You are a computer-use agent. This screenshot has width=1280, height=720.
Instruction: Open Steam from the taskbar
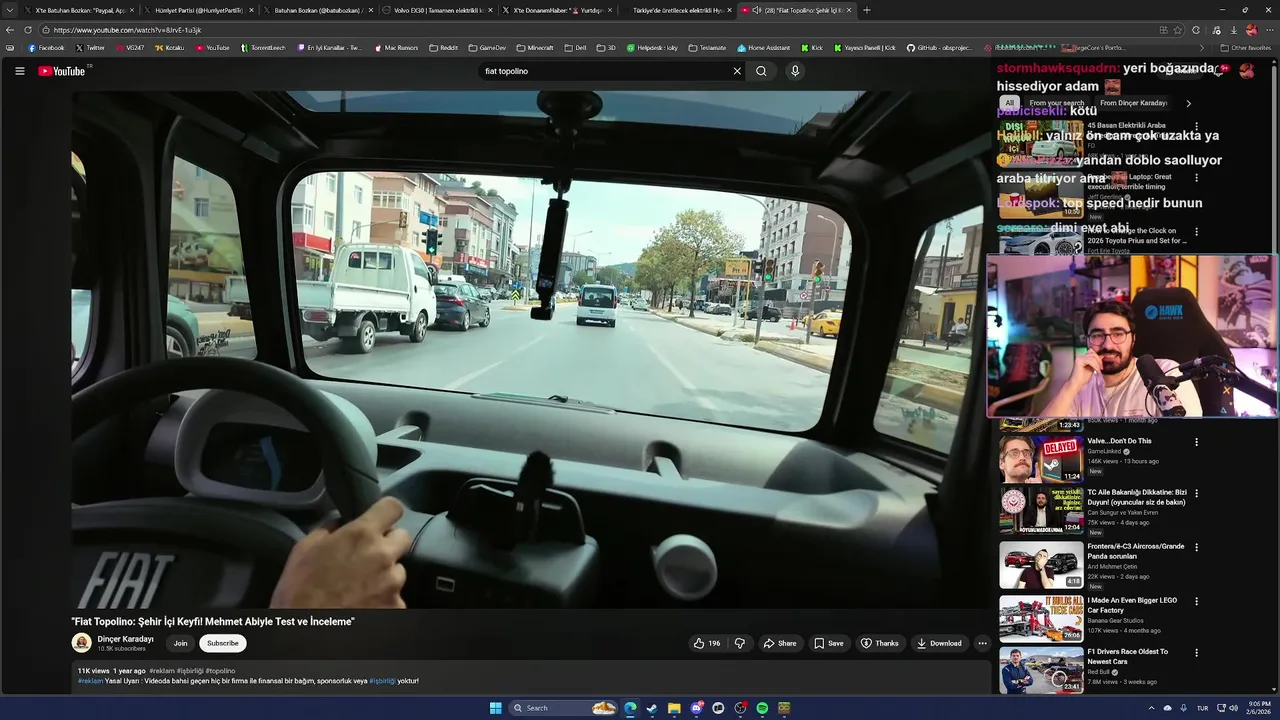(x=652, y=708)
